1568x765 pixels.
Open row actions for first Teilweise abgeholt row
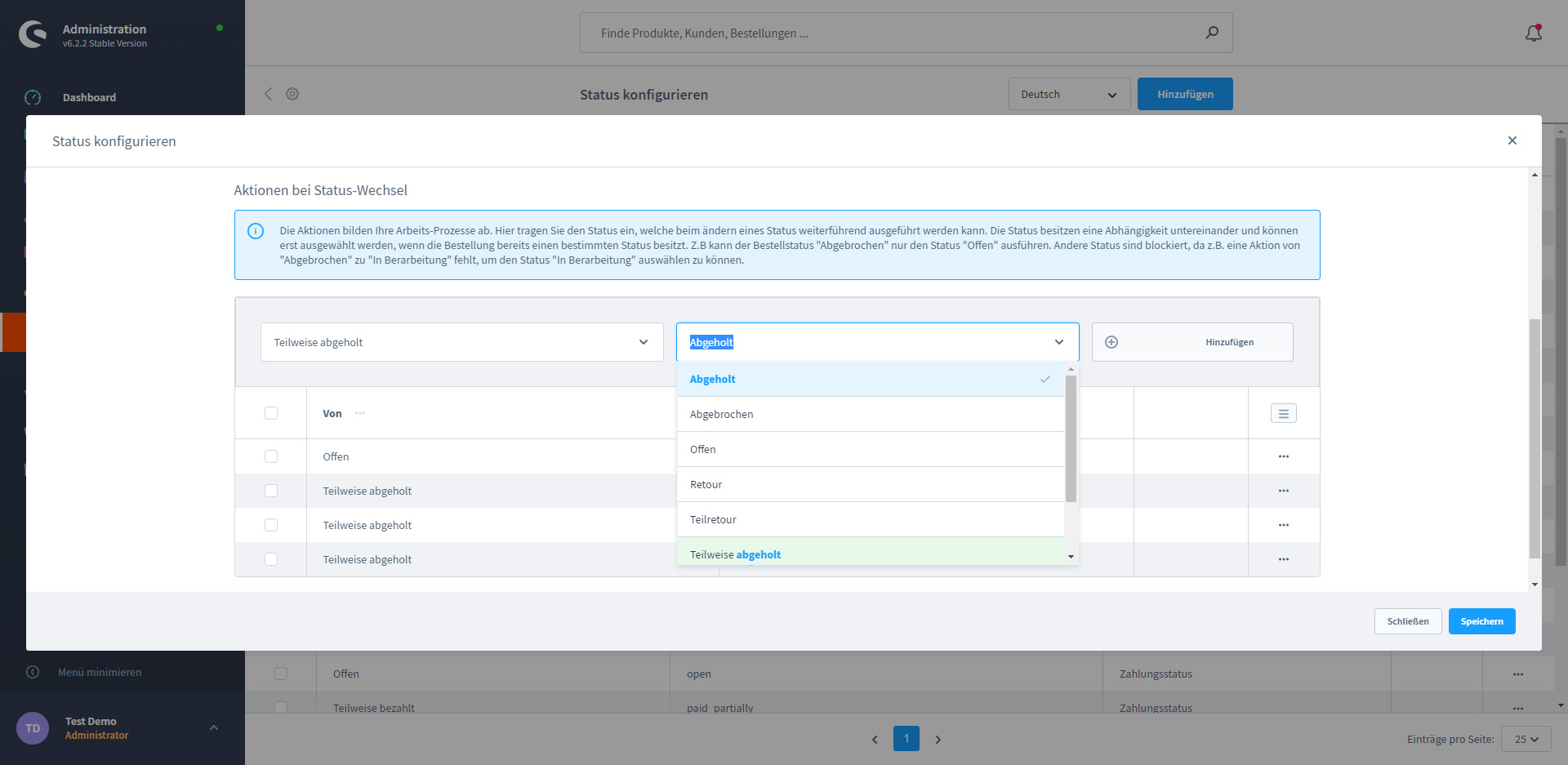coord(1284,491)
